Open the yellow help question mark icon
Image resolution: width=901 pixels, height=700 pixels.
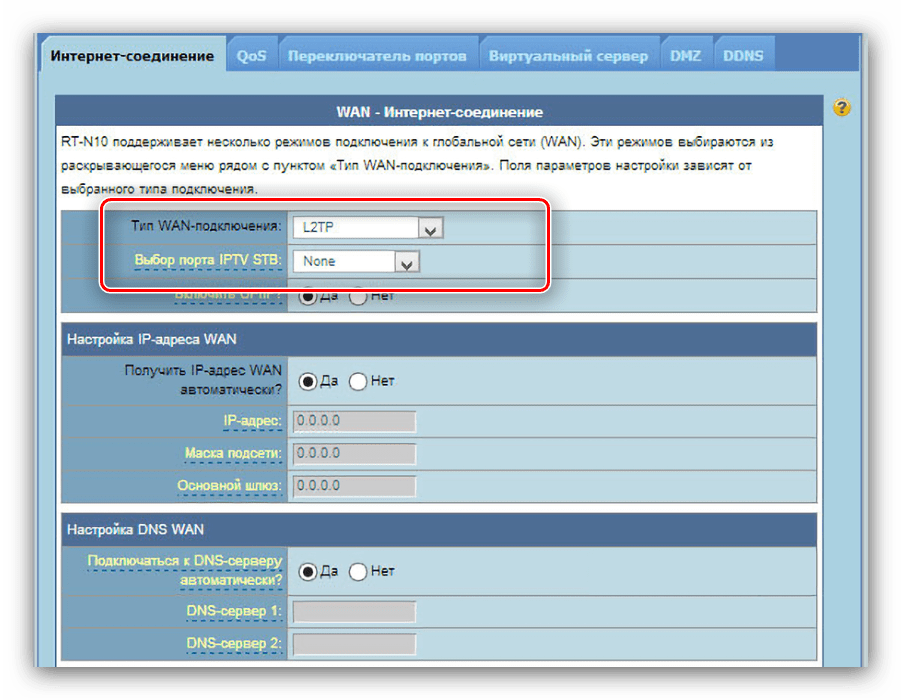pos(842,107)
